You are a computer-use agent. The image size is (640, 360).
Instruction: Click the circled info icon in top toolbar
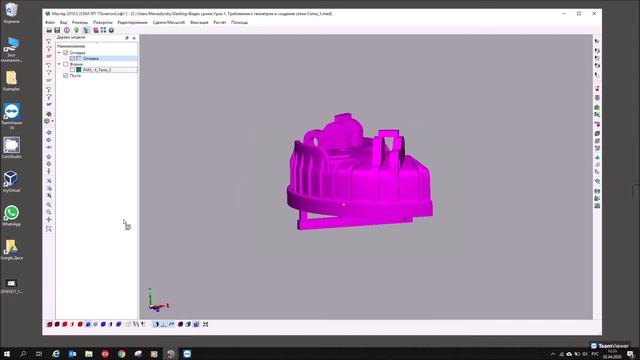pos(67,31)
